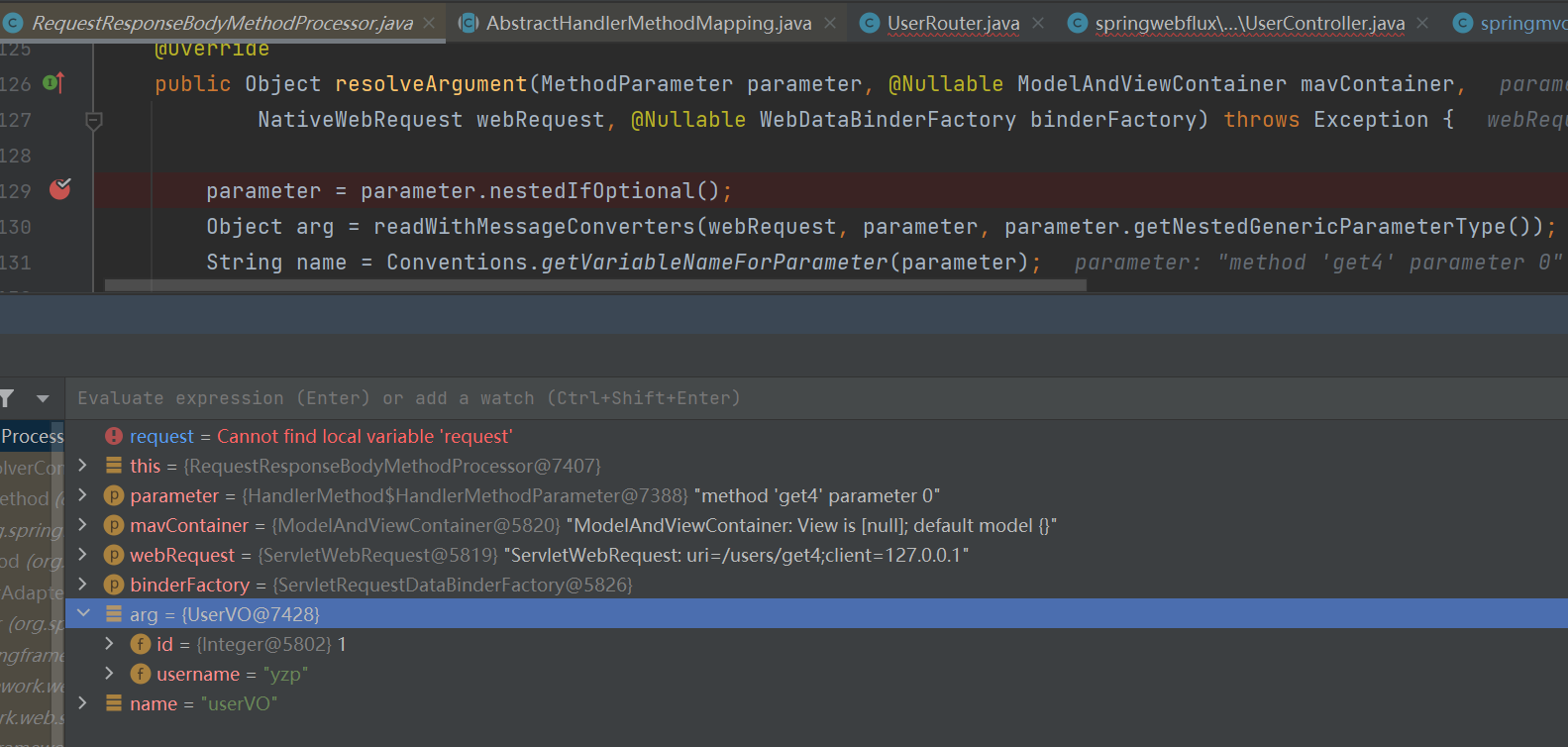Viewport: 1568px width, 747px height.
Task: Switch to RequestResponseBodyMethodProcessor.java tab
Action: (223, 23)
